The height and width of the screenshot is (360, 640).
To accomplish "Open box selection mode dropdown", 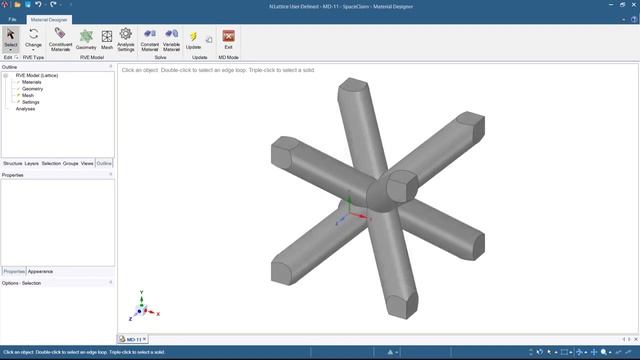I will 571,352.
